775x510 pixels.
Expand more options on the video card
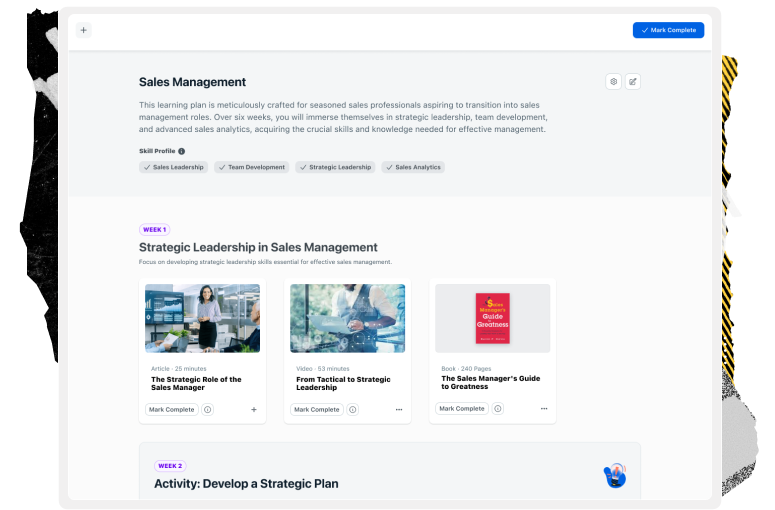399,409
